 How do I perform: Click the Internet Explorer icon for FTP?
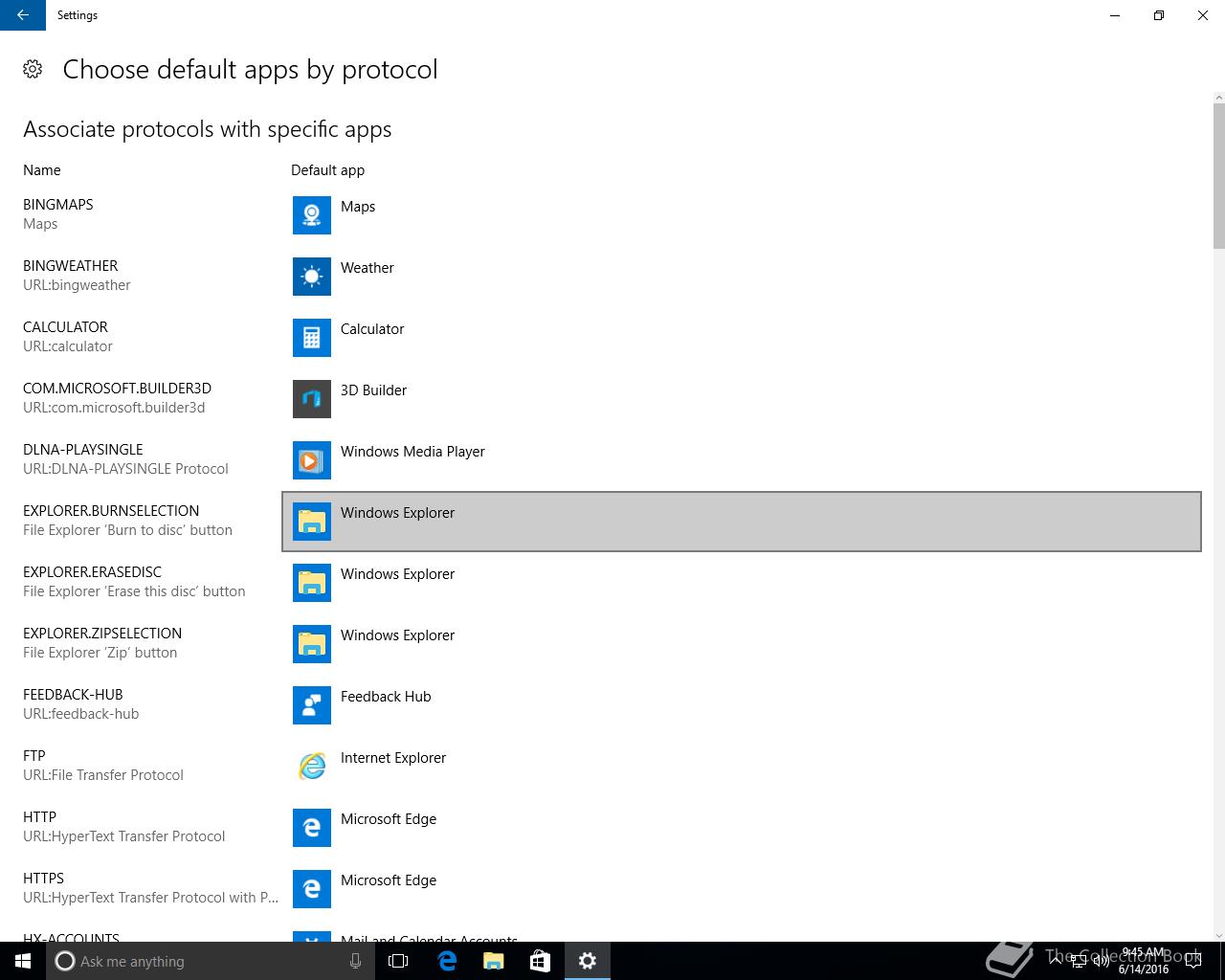311,767
